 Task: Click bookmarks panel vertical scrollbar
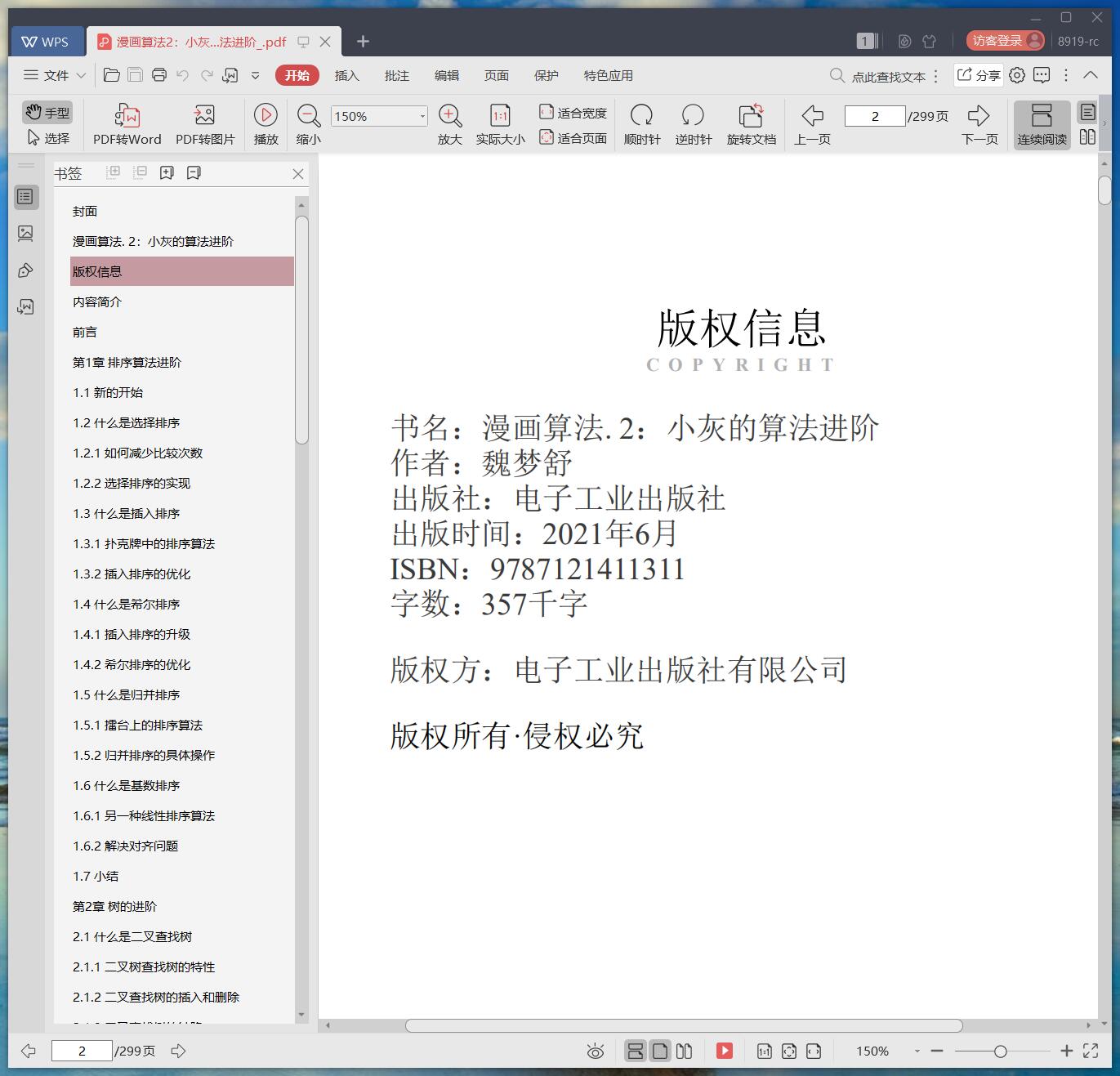pos(301,330)
